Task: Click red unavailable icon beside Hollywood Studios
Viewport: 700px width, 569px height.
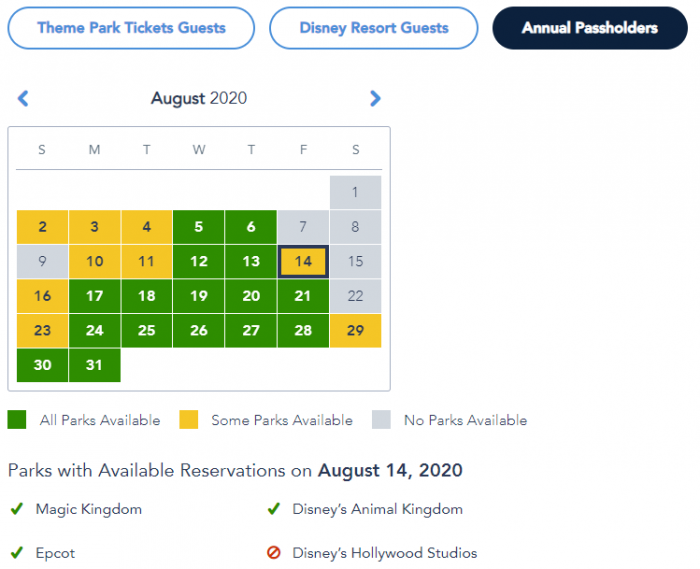Action: 273,553
